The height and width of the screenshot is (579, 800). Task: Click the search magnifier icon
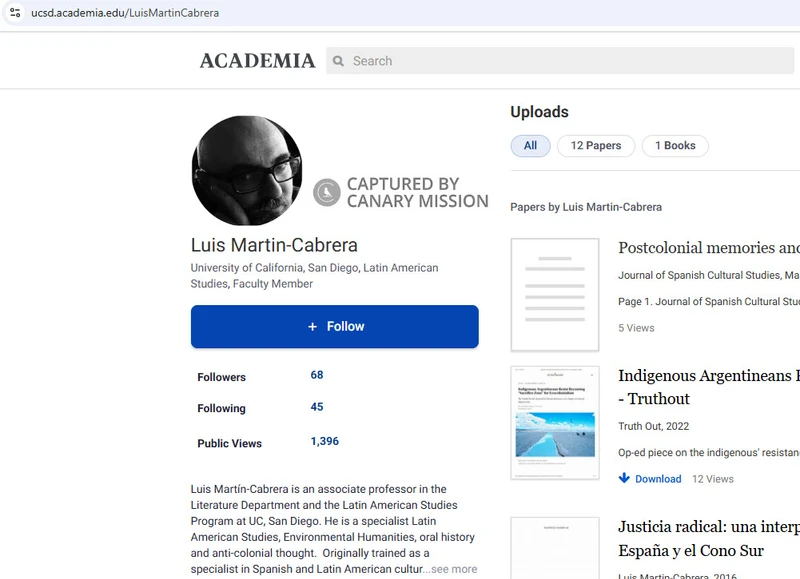click(338, 61)
